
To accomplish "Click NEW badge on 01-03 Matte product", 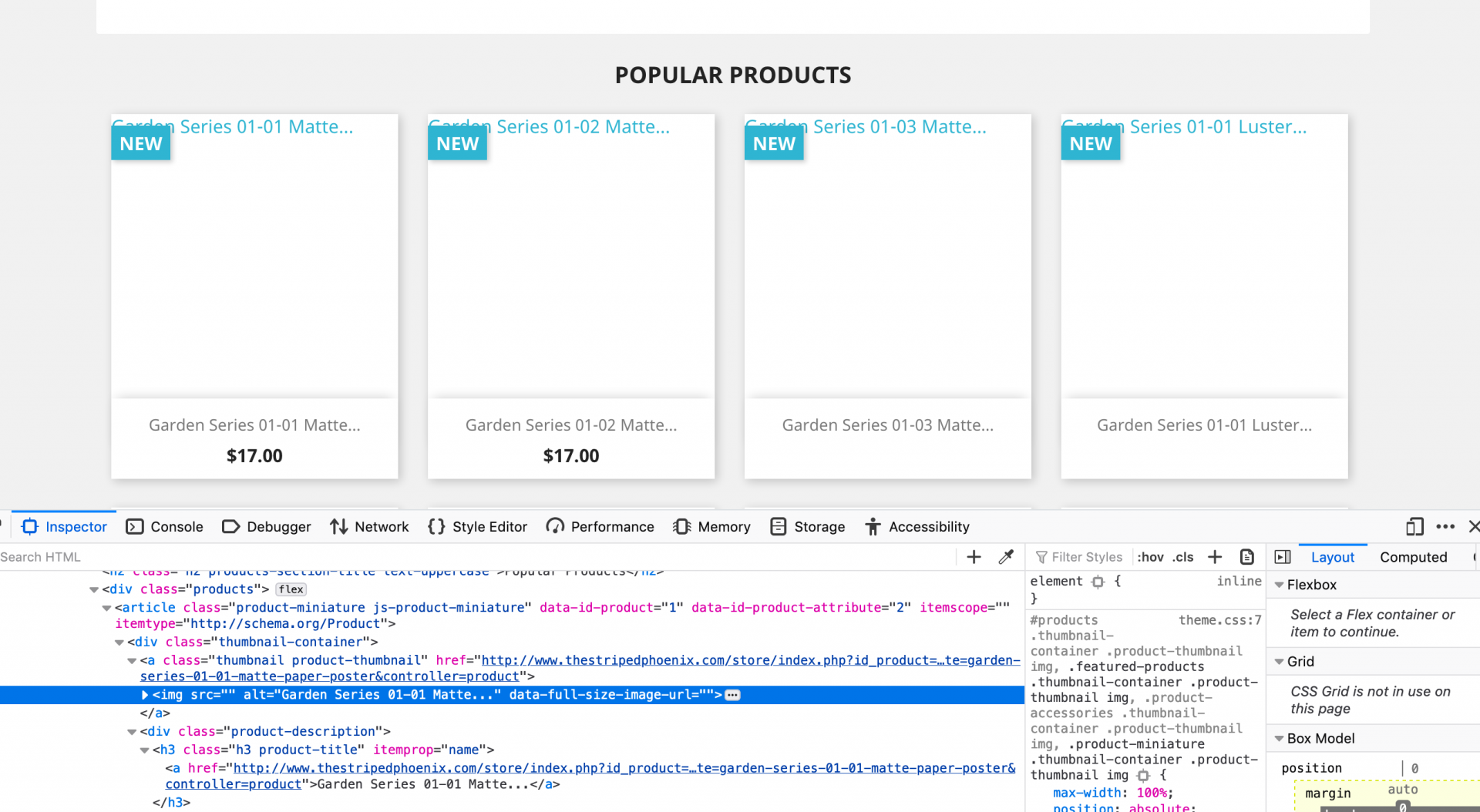I will [x=774, y=144].
